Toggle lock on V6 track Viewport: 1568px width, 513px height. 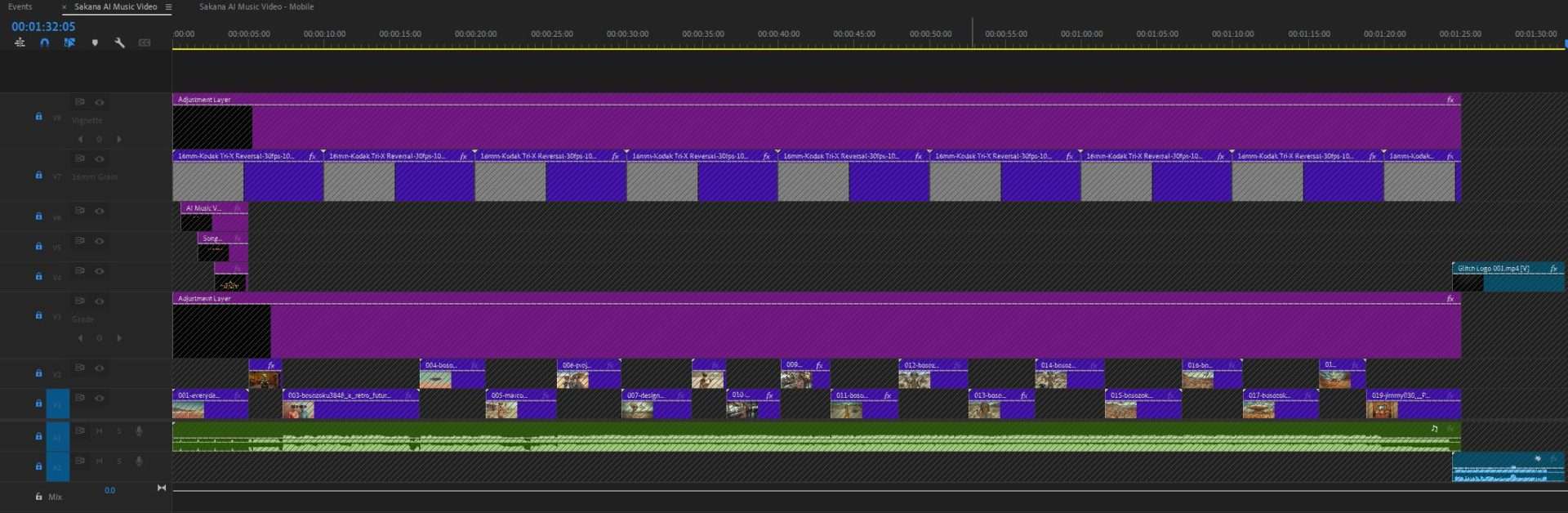38,216
